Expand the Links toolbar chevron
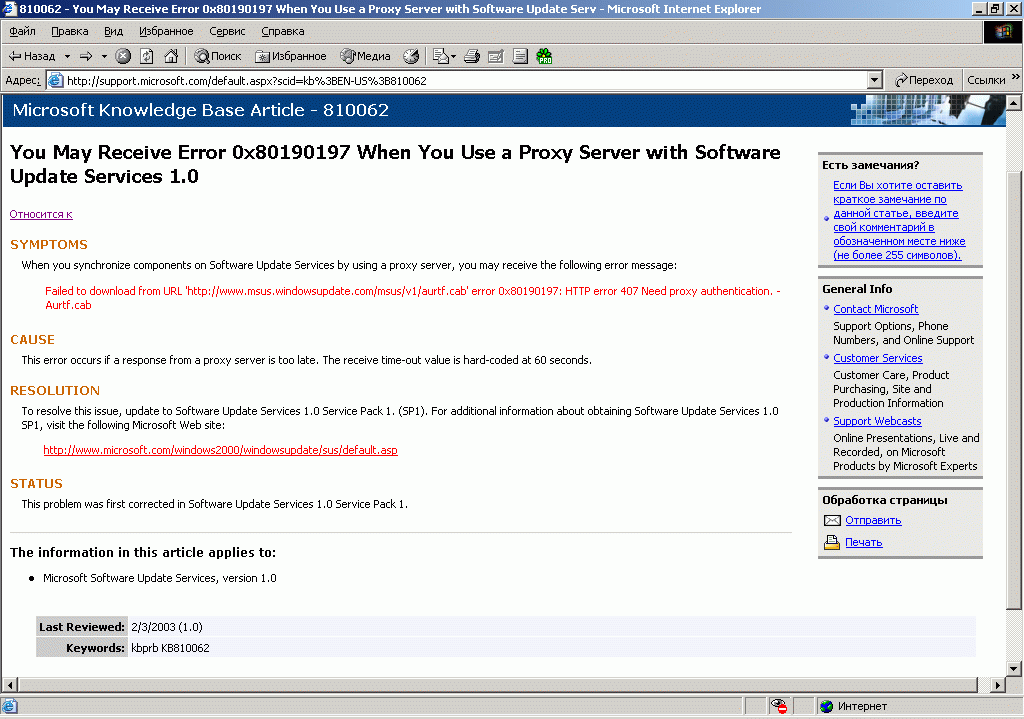This screenshot has height=719, width=1024. 1016,76
